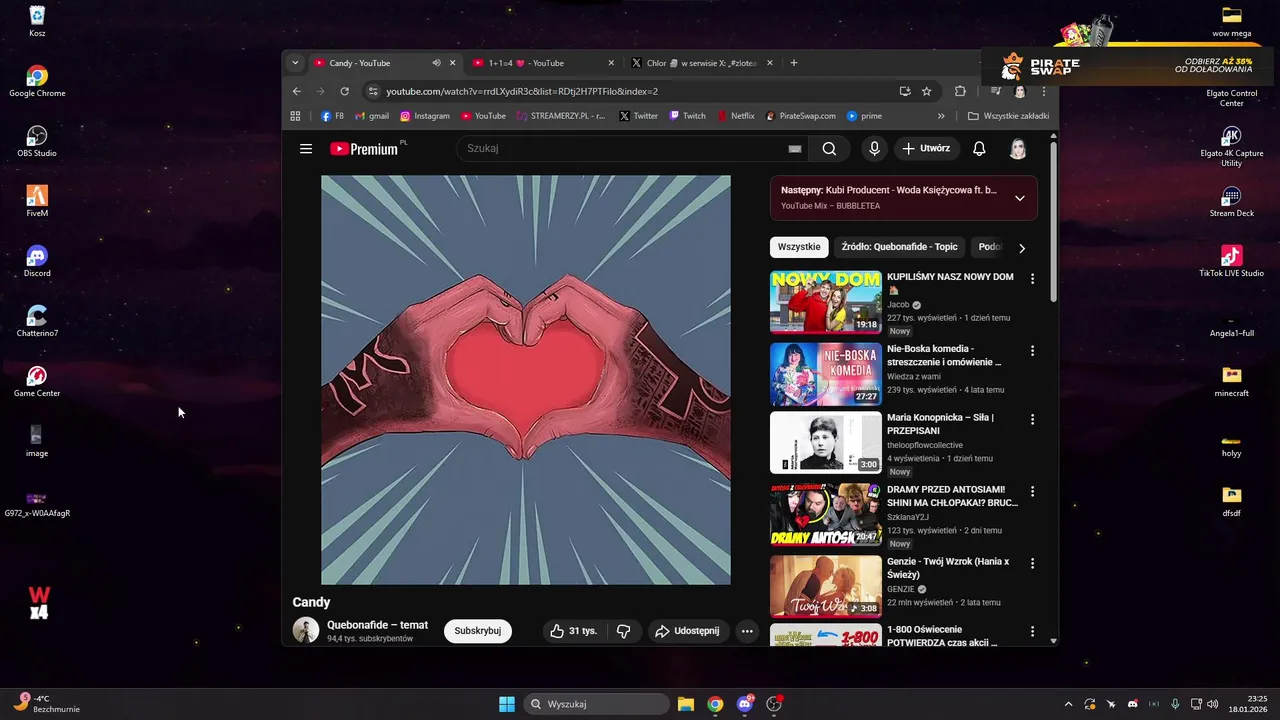The height and width of the screenshot is (720, 1280).
Task: Click the YouTube page scrollbar
Action: pos(1053,222)
